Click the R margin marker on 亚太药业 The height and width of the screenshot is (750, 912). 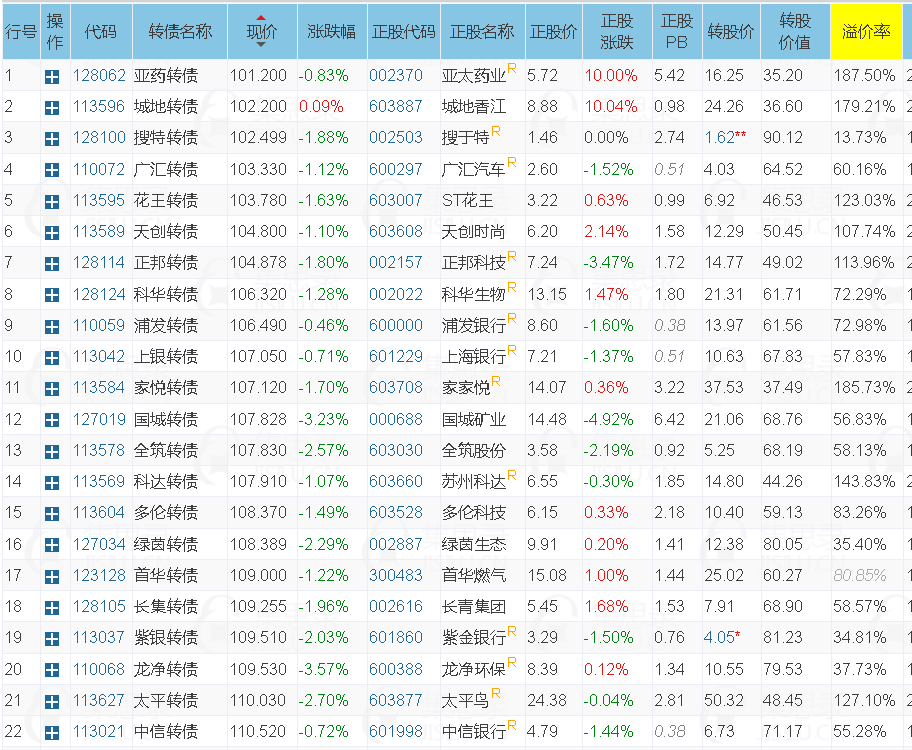(512, 68)
